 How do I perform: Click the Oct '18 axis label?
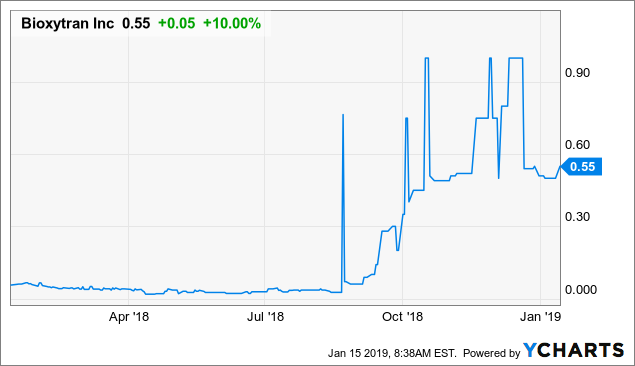[x=402, y=317]
